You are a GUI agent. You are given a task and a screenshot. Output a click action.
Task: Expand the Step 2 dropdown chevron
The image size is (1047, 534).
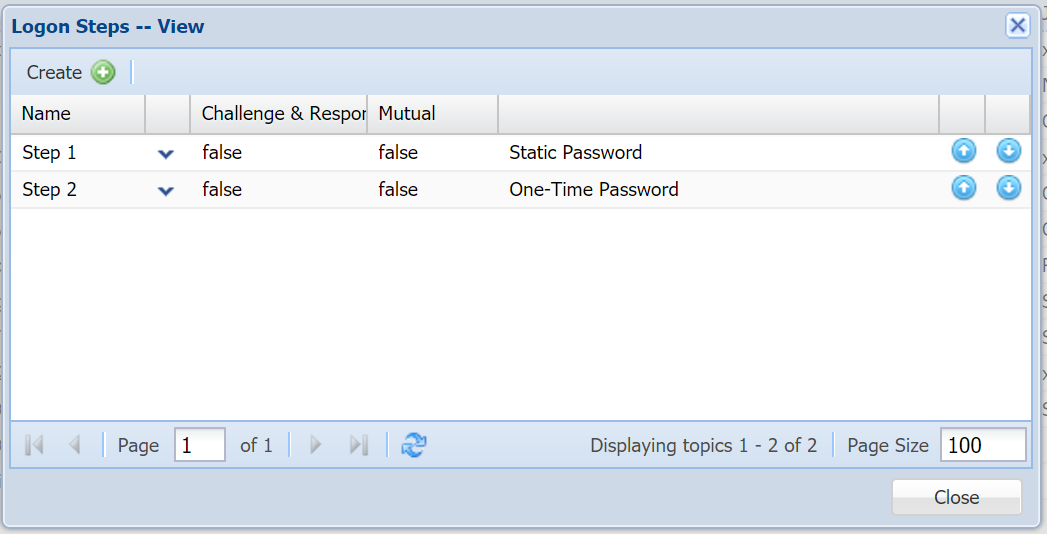pos(166,190)
